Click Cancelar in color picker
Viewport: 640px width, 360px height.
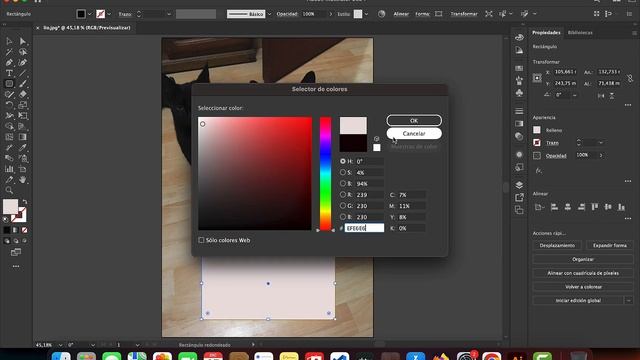pos(414,133)
